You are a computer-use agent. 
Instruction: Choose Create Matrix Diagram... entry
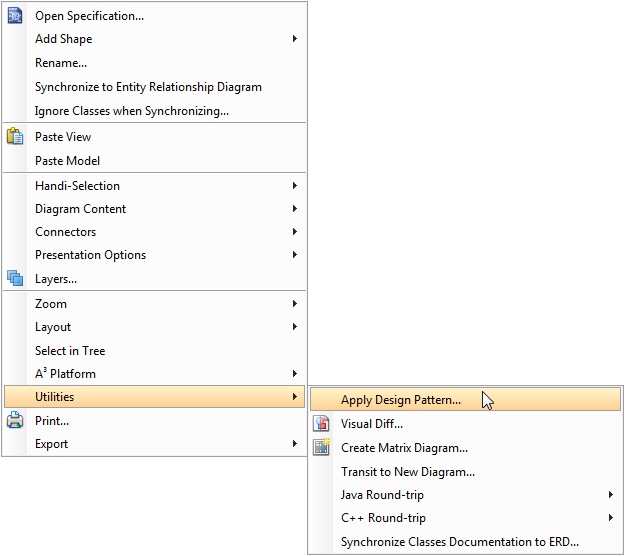pyautogui.click(x=465, y=448)
